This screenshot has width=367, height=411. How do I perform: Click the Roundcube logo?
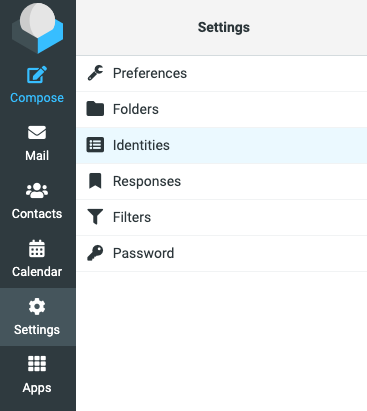tap(37, 28)
